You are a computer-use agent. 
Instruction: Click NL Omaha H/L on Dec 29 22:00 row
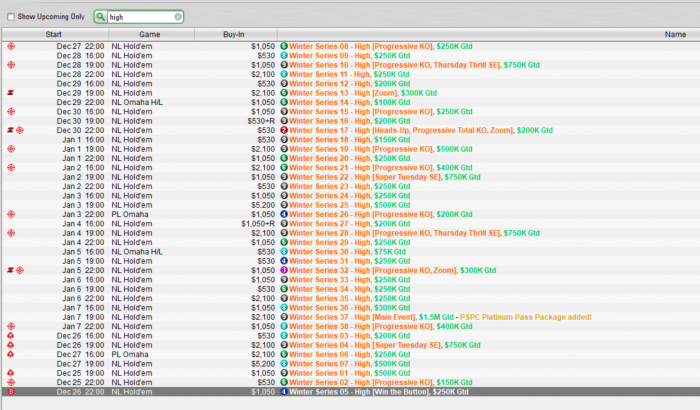(137, 102)
